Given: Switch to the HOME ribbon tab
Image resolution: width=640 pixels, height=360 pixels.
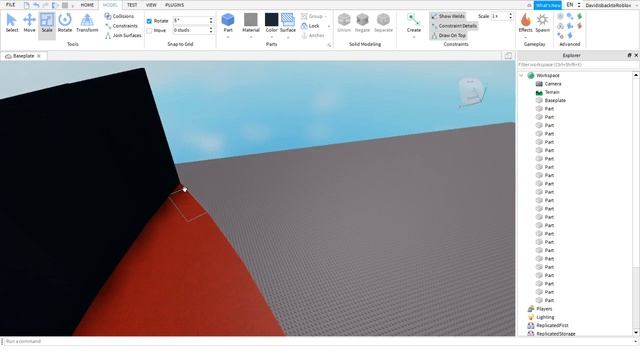Looking at the screenshot, I should (x=87, y=5).
